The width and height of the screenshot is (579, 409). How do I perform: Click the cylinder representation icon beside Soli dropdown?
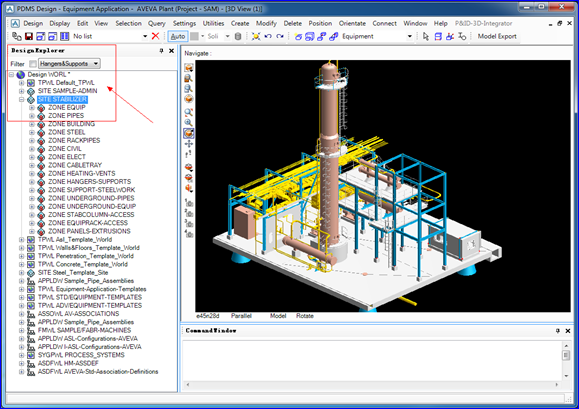pos(238,36)
